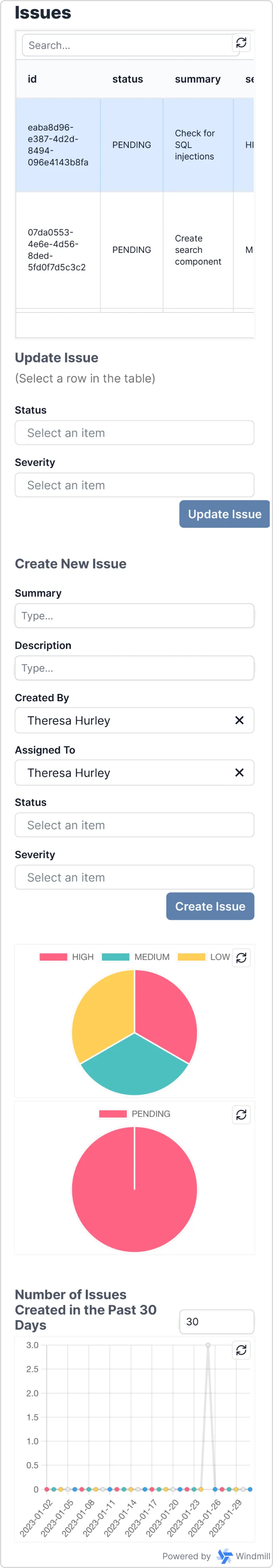Open the Severity dropdown under Create New Issue
273x1568 pixels.
[134, 877]
